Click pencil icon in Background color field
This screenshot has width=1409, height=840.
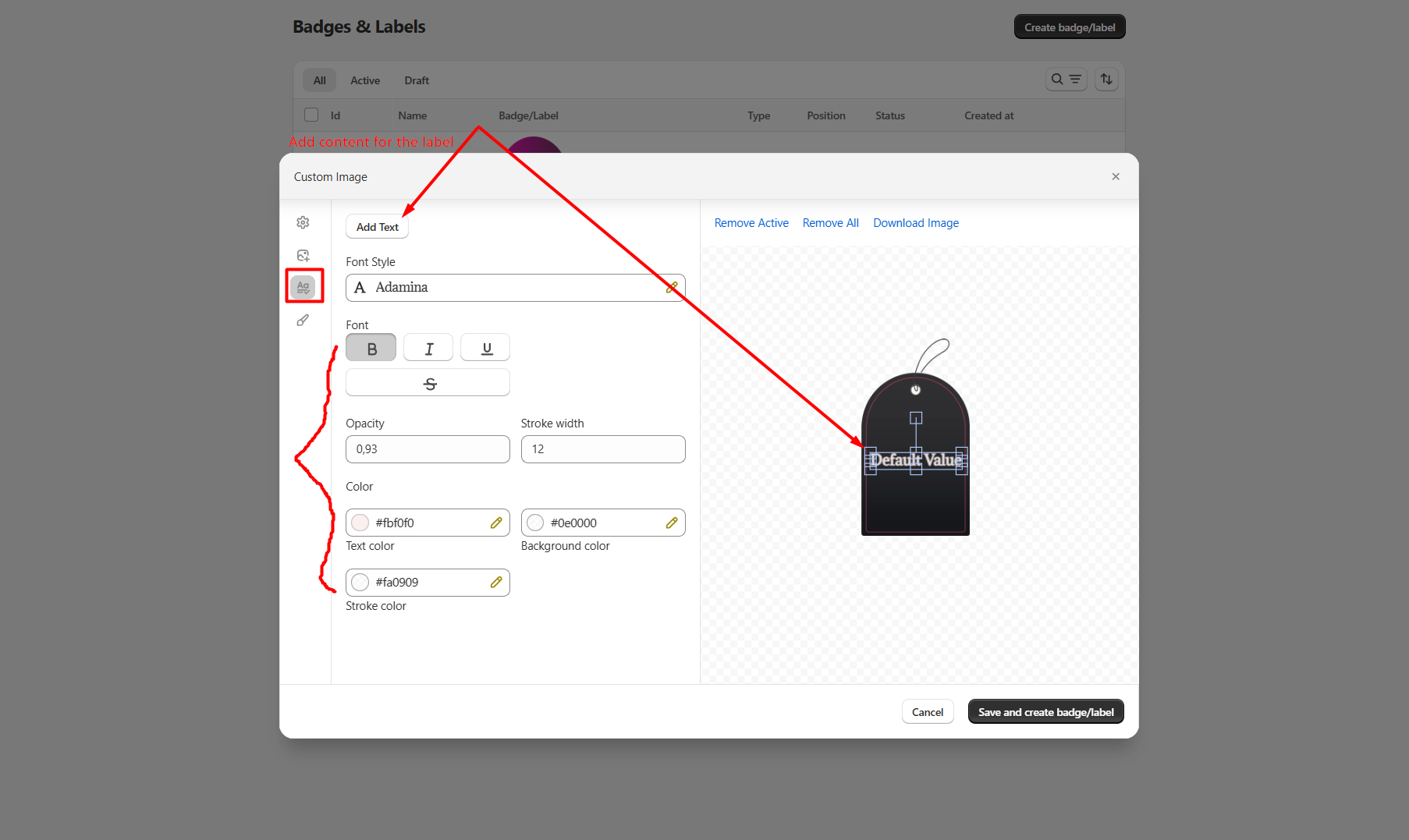pyautogui.click(x=672, y=523)
